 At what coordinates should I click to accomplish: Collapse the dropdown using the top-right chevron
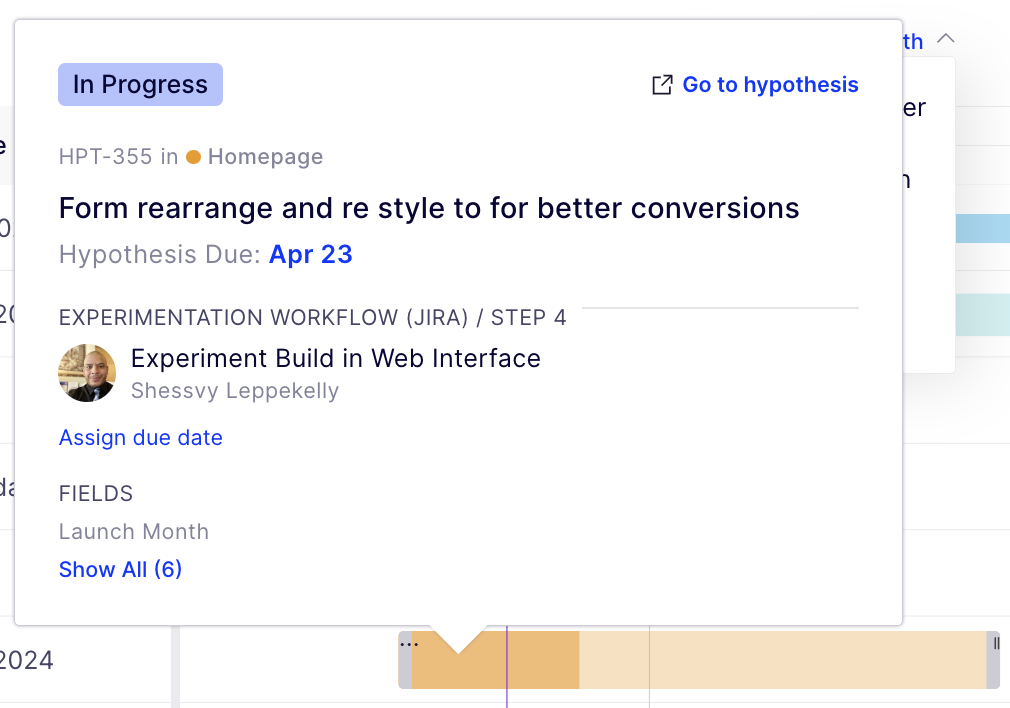coord(946,38)
